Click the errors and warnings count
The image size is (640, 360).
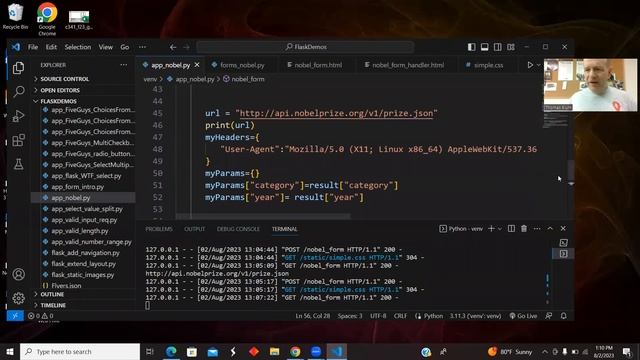pos(40,316)
